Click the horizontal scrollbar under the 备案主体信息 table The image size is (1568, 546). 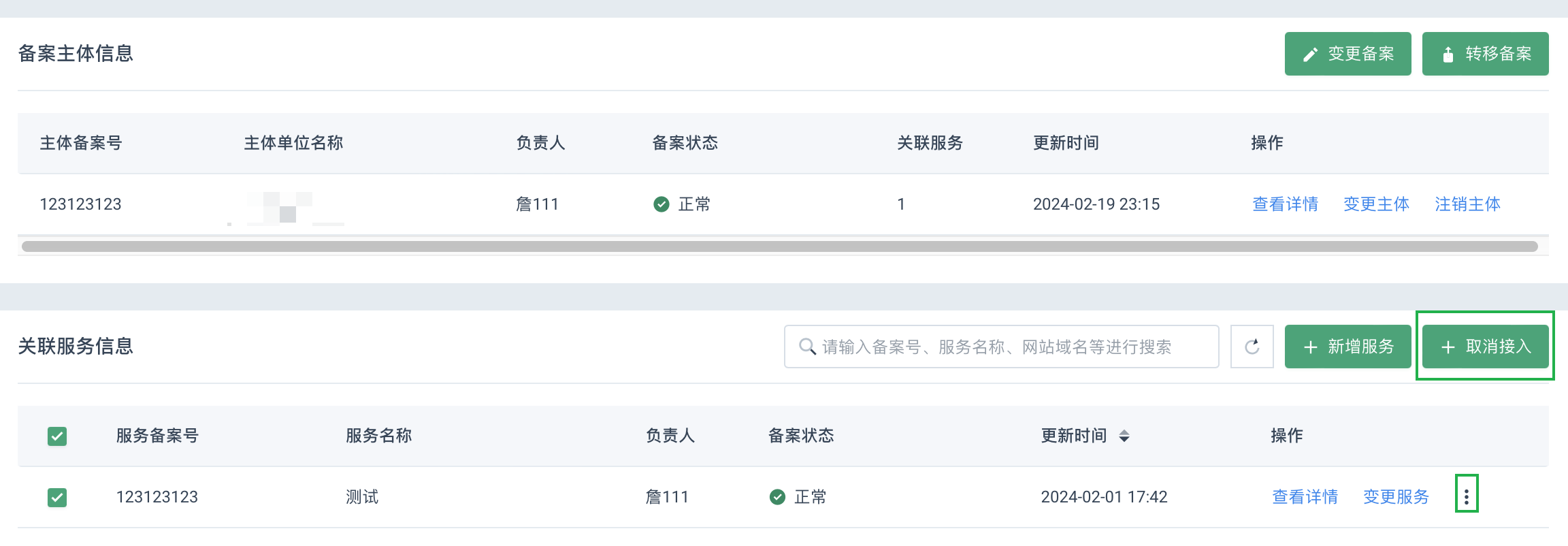point(780,246)
